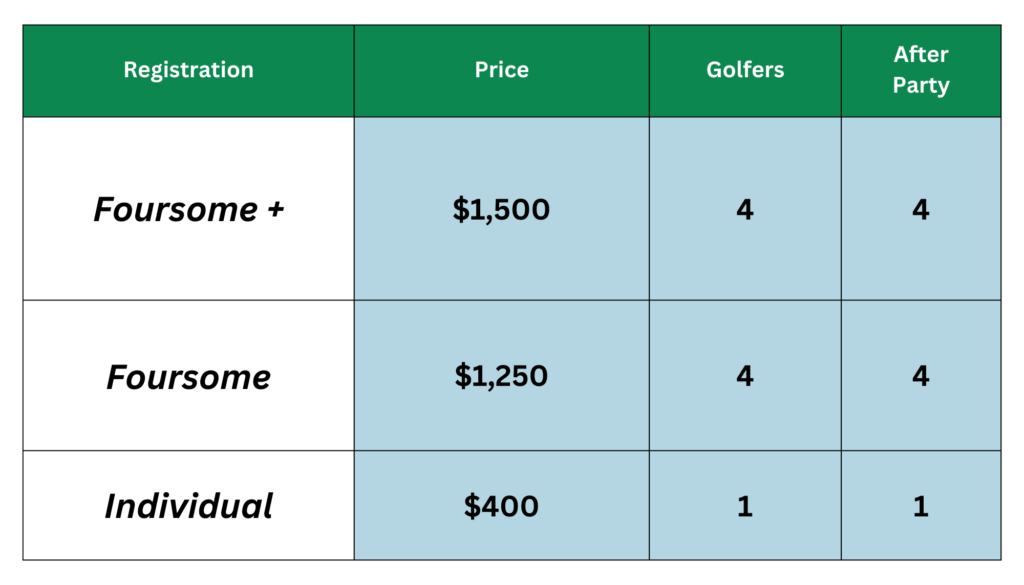Click Golfers count for Foursome + row
Screen dimensions: 1024x585
coord(745,209)
